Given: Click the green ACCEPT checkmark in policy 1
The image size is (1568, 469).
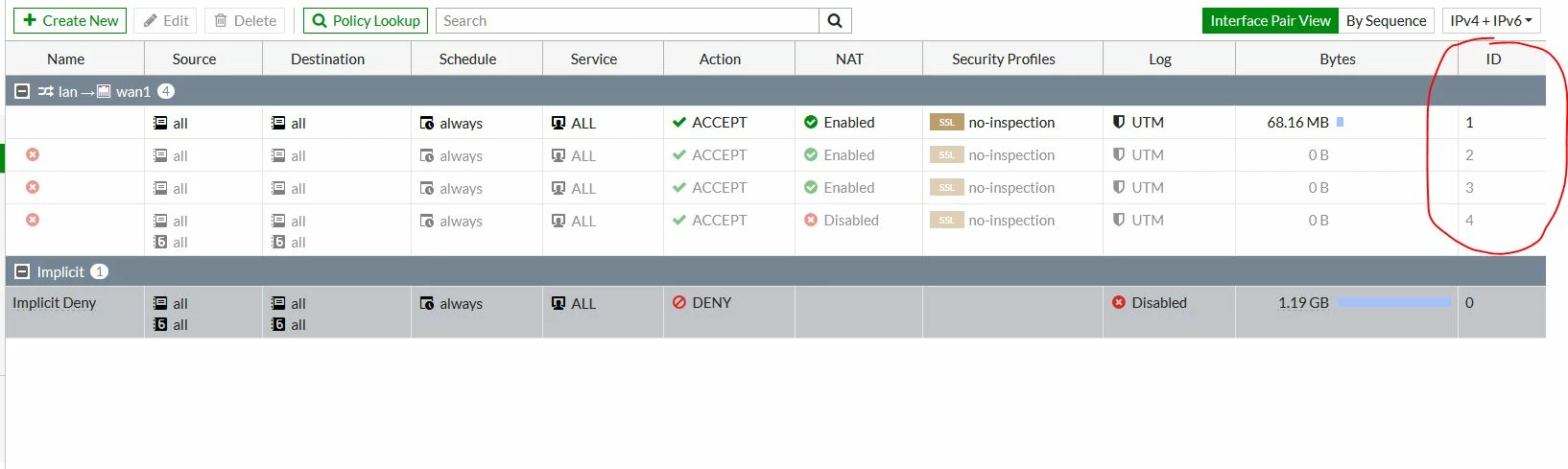Looking at the screenshot, I should click(x=679, y=122).
